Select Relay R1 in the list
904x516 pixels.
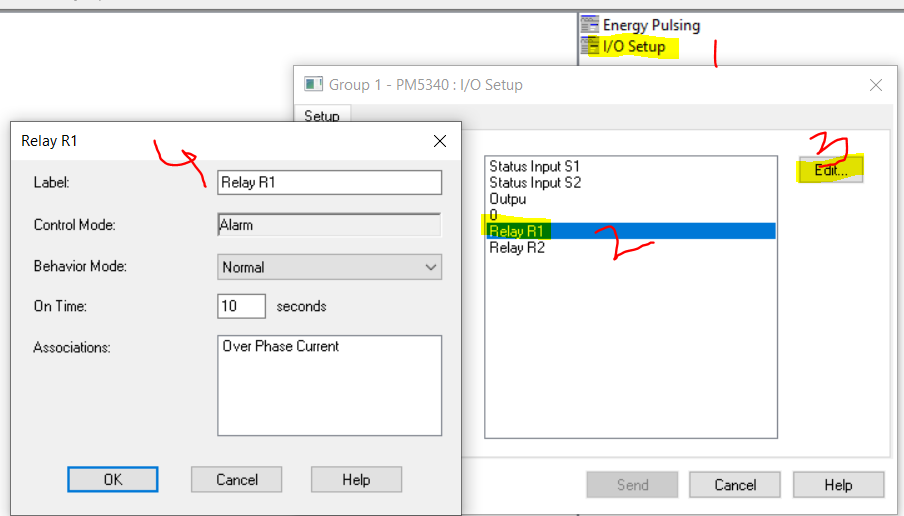click(631, 231)
